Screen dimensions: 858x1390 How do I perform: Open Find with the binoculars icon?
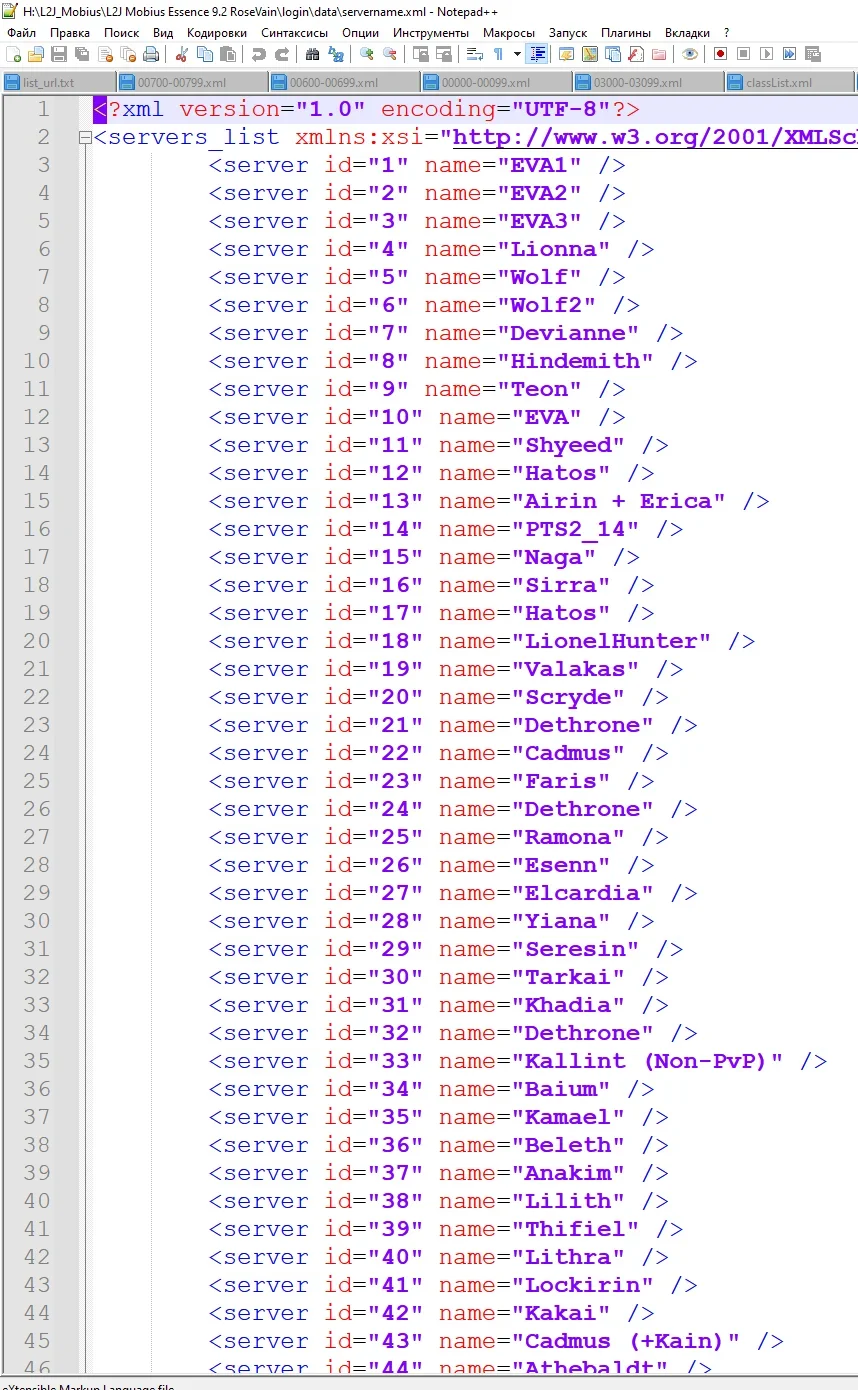click(x=313, y=54)
